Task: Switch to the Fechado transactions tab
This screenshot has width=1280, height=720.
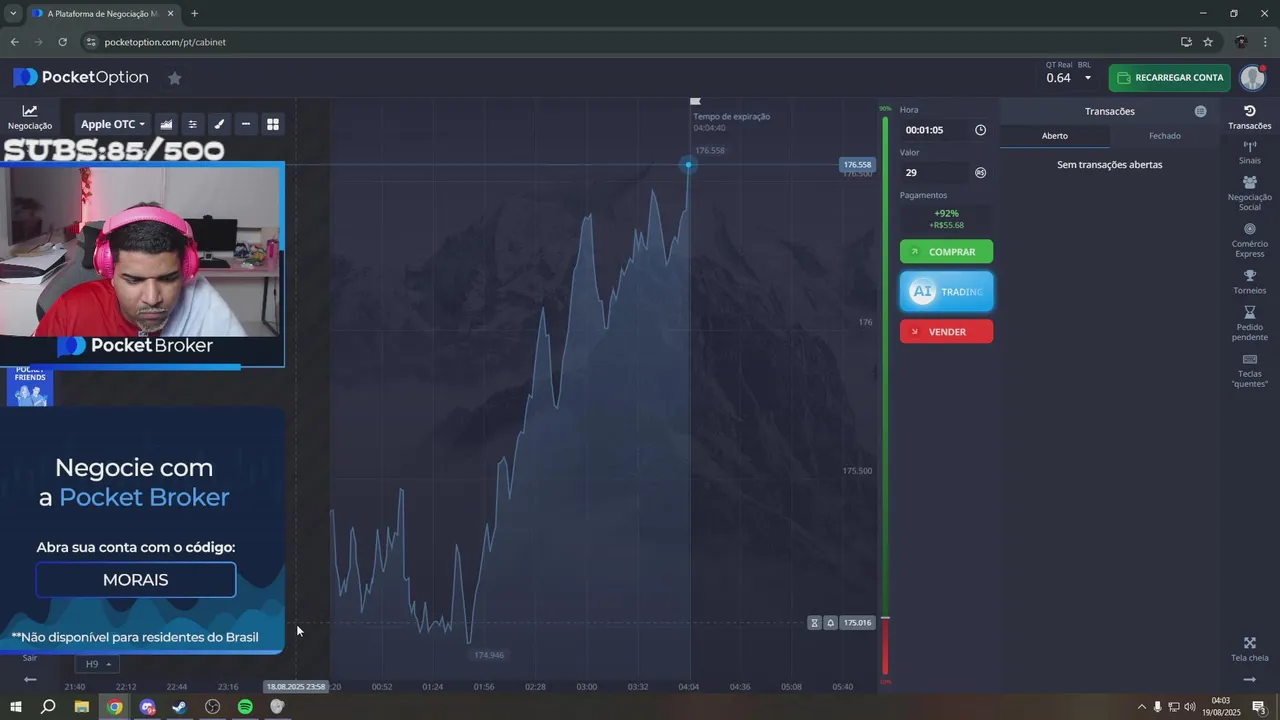Action: pos(1164,136)
